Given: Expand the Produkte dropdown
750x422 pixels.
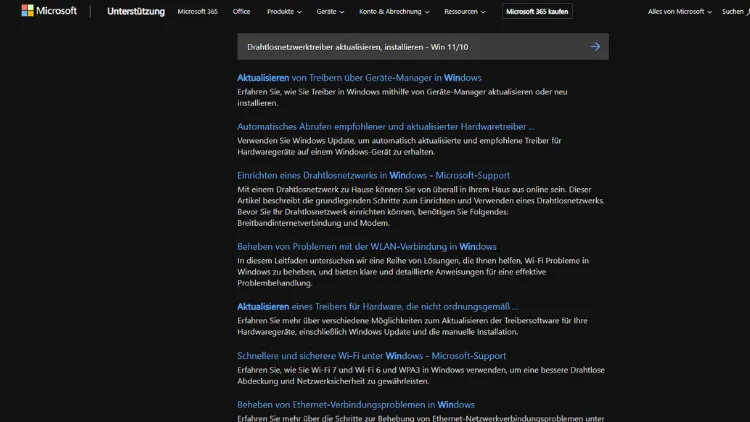Looking at the screenshot, I should [284, 11].
